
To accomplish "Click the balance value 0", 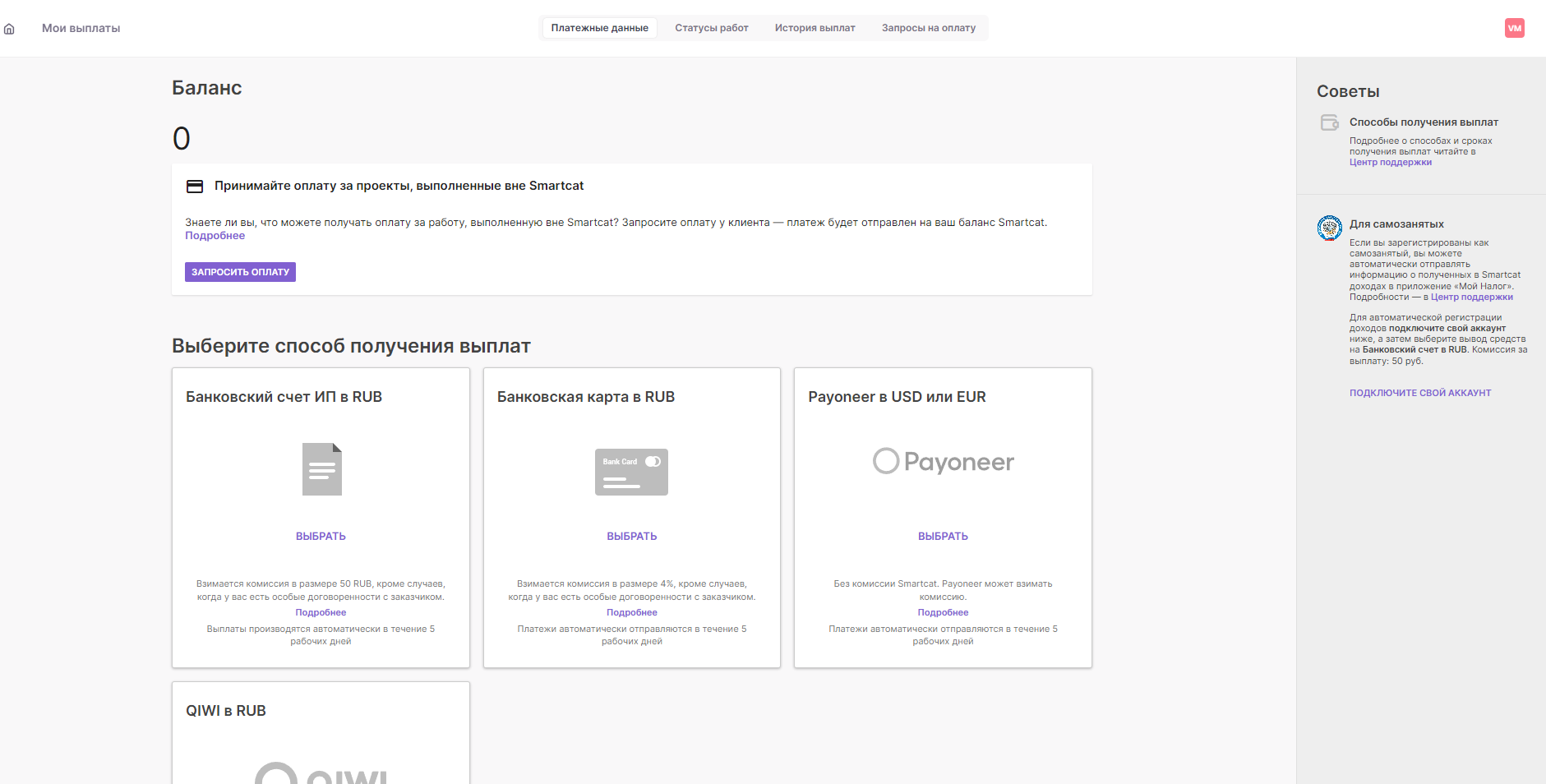I will coord(182,138).
